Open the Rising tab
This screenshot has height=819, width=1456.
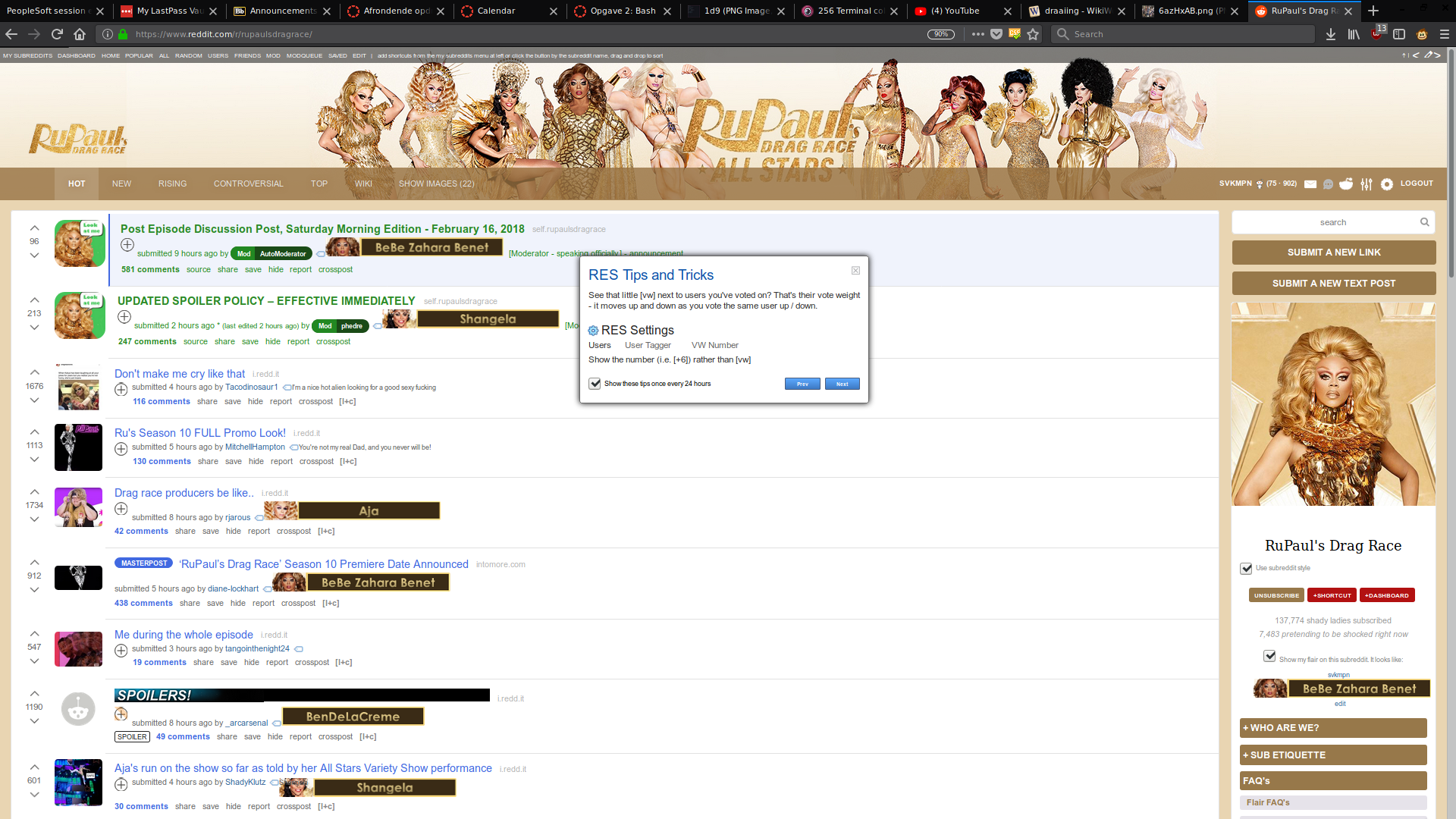[172, 184]
